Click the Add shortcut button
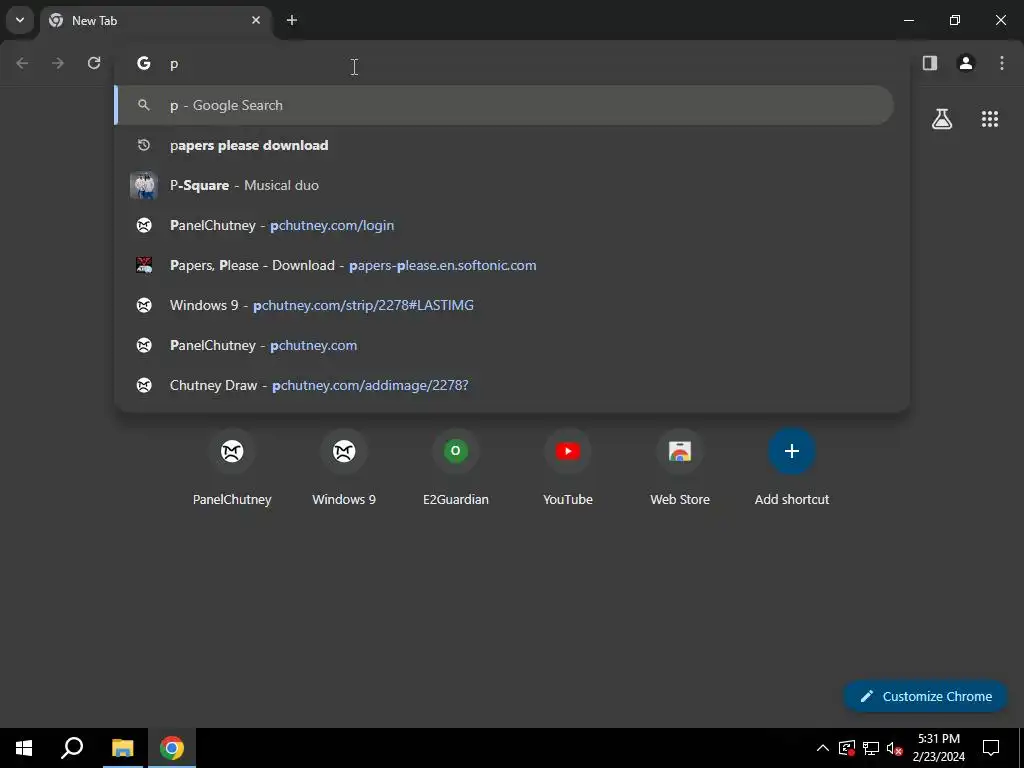The image size is (1024, 768). click(x=792, y=468)
